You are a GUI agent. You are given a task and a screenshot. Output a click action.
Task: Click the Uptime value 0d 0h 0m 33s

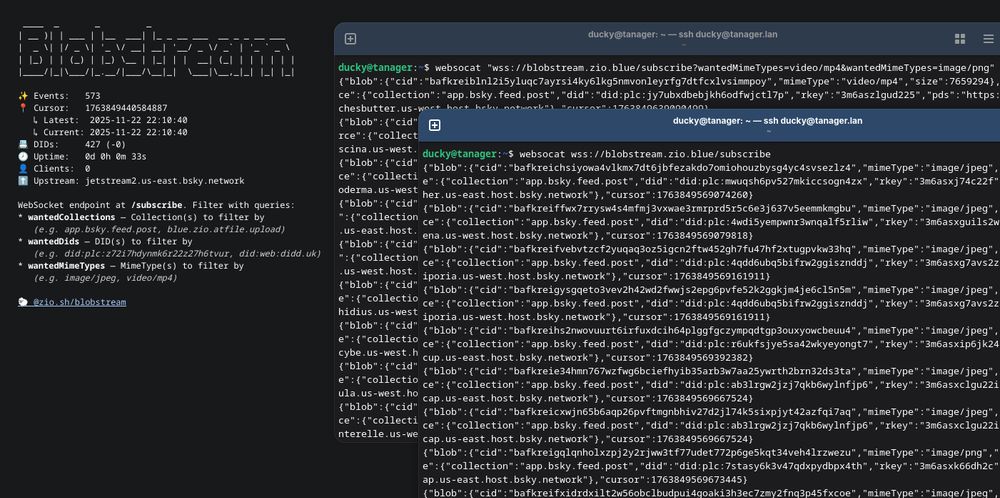(x=116, y=157)
